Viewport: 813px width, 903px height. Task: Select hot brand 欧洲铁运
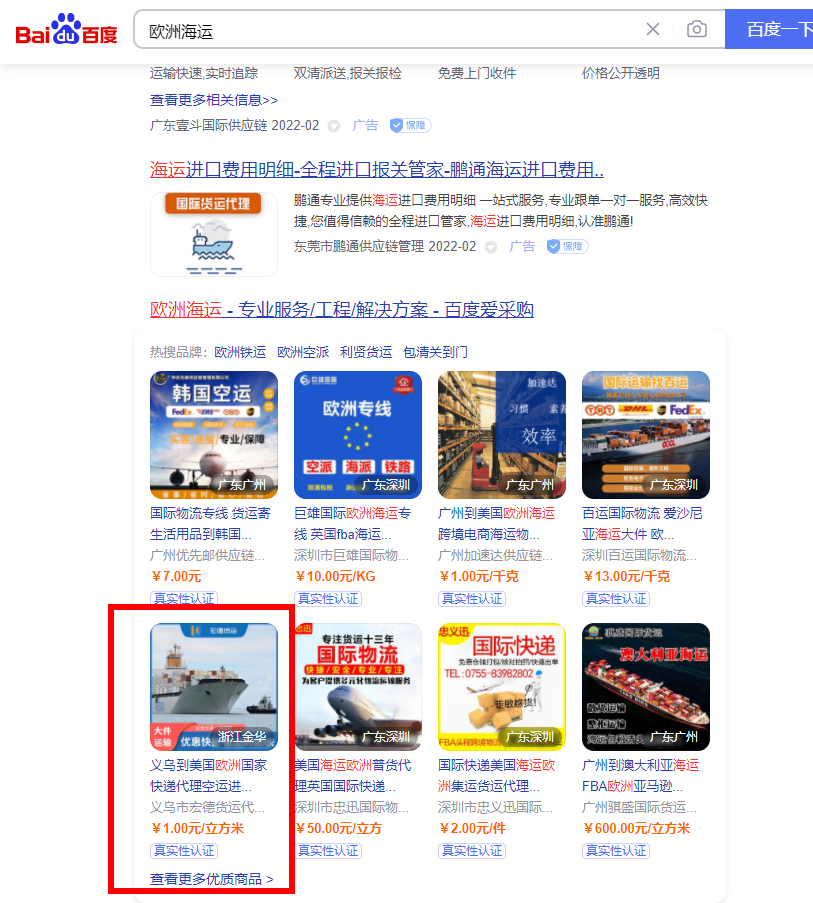tap(240, 352)
